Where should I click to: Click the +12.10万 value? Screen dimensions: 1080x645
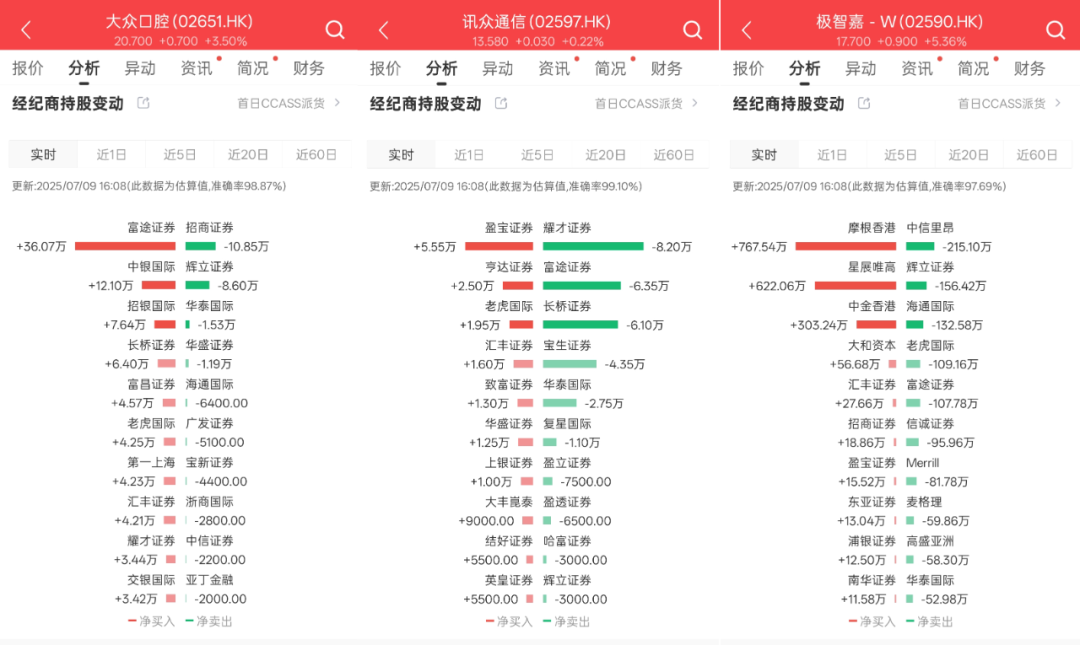[111, 285]
